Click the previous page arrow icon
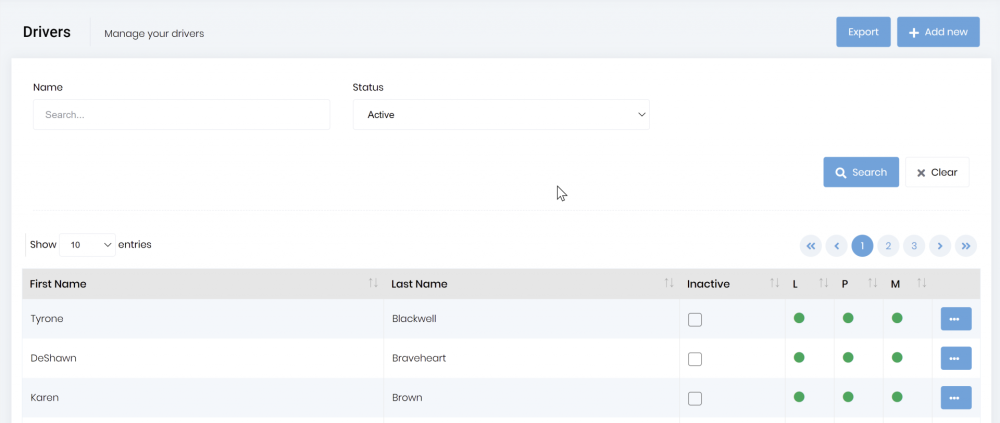Viewport: 1000px width, 423px height. [x=837, y=246]
